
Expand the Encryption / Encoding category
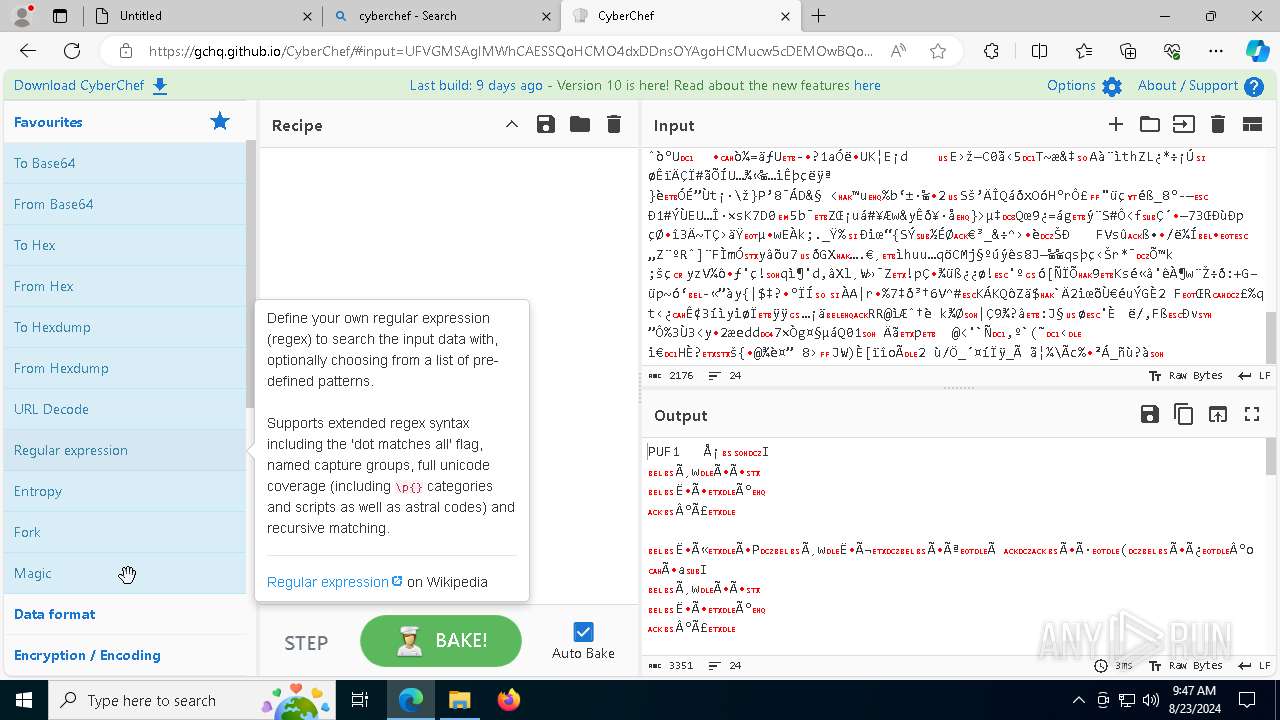click(125, 655)
